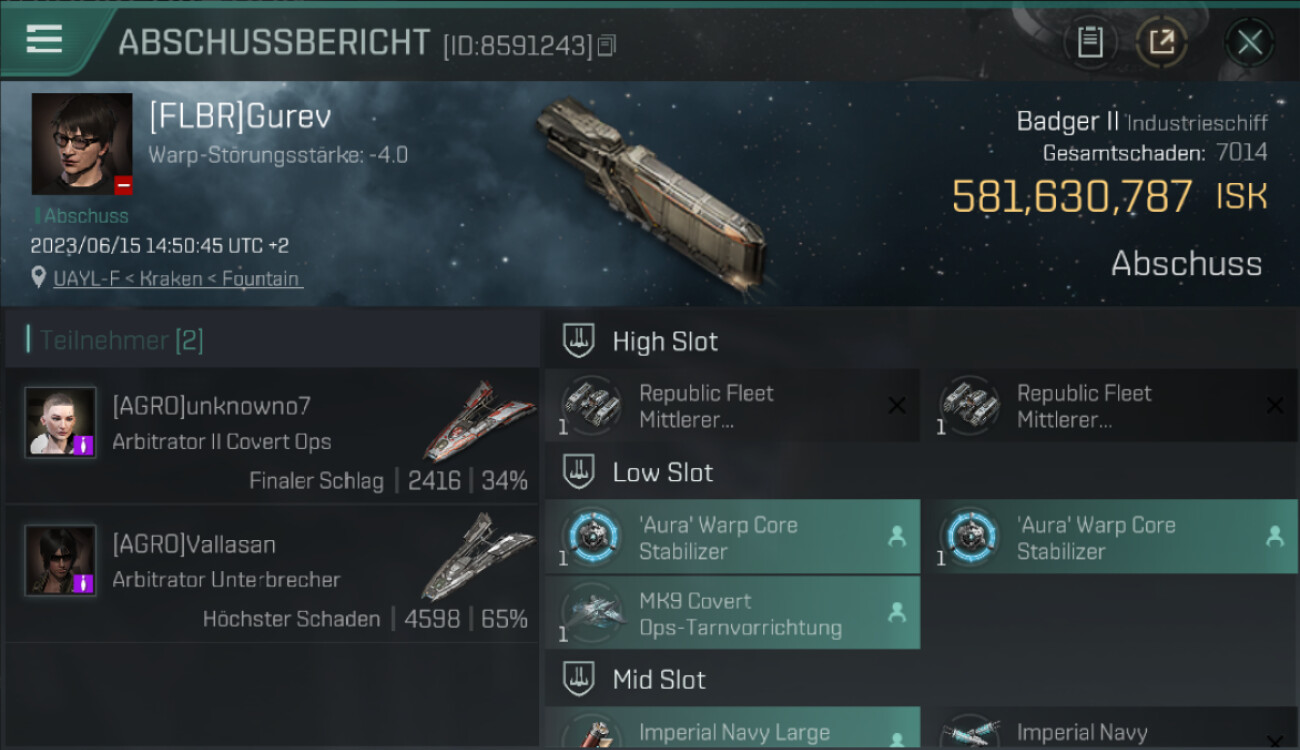The height and width of the screenshot is (750, 1300).
Task: Collapse the High Slot section
Action: [x=578, y=341]
